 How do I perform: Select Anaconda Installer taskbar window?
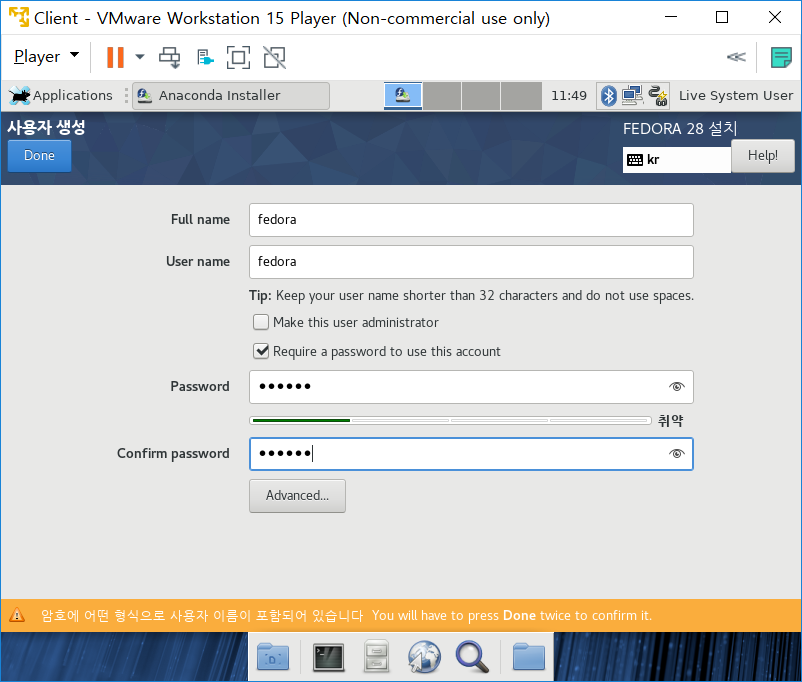pos(231,96)
